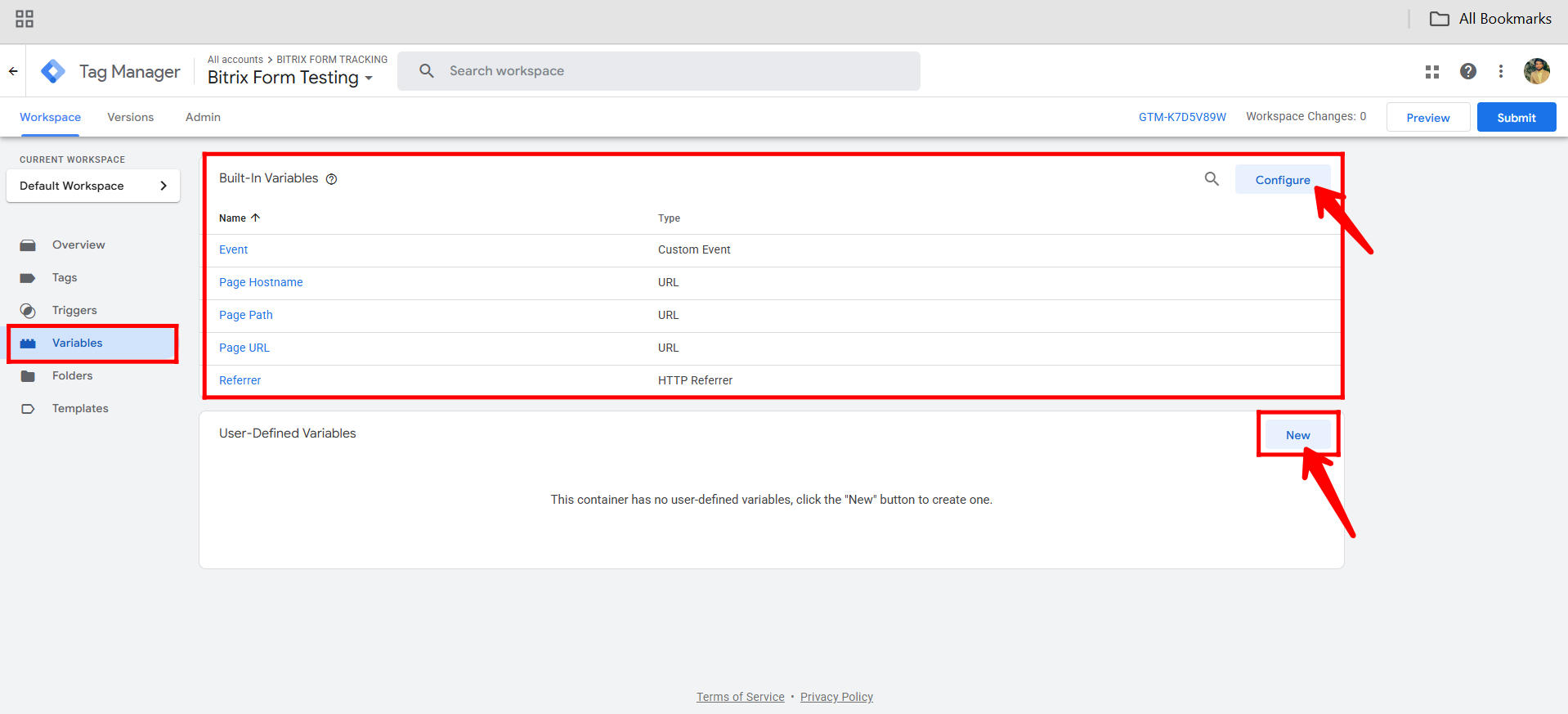
Task: Click the Variables sidebar icon
Action: 28,344
